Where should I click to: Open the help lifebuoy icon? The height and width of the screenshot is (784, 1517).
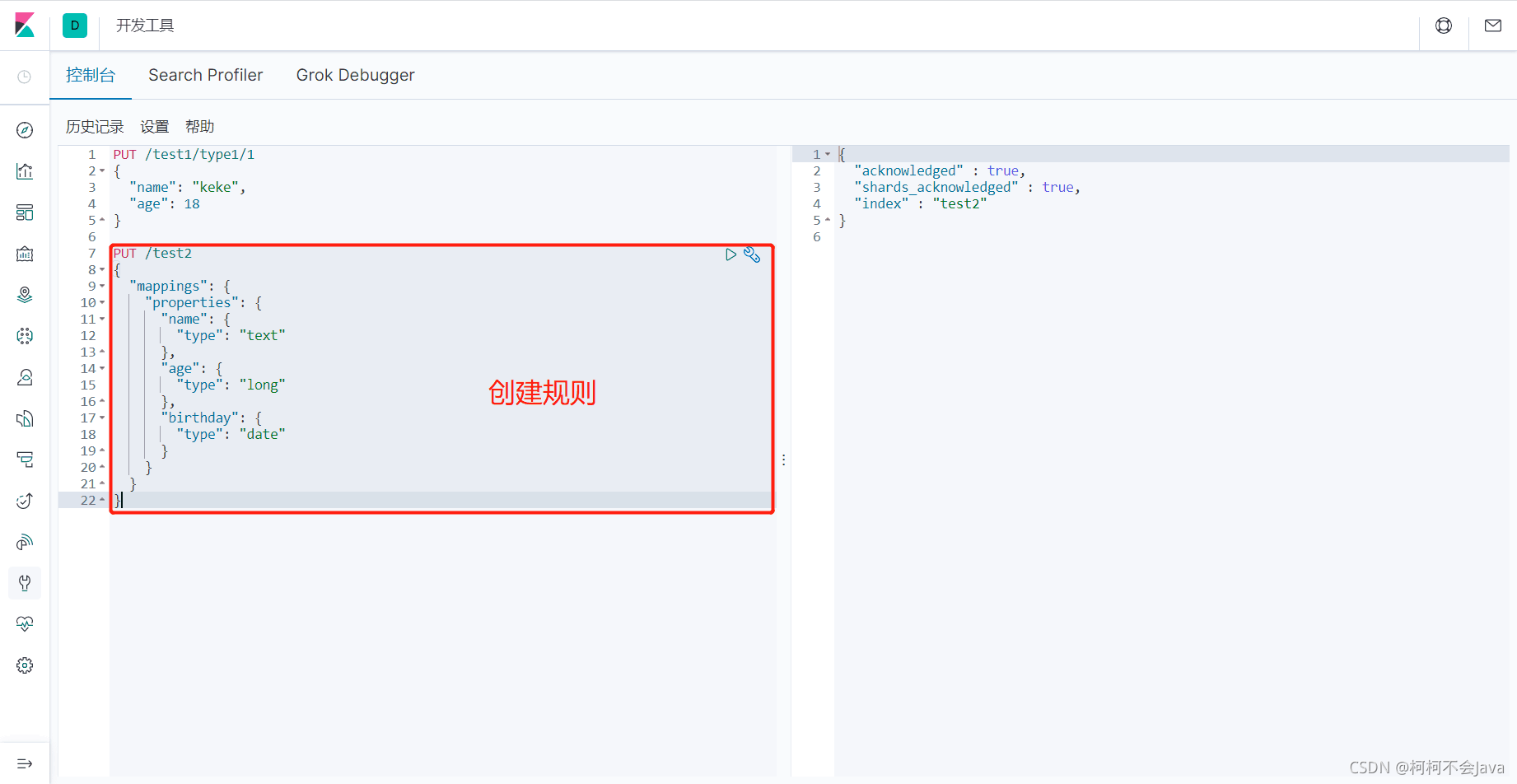coord(1444,26)
